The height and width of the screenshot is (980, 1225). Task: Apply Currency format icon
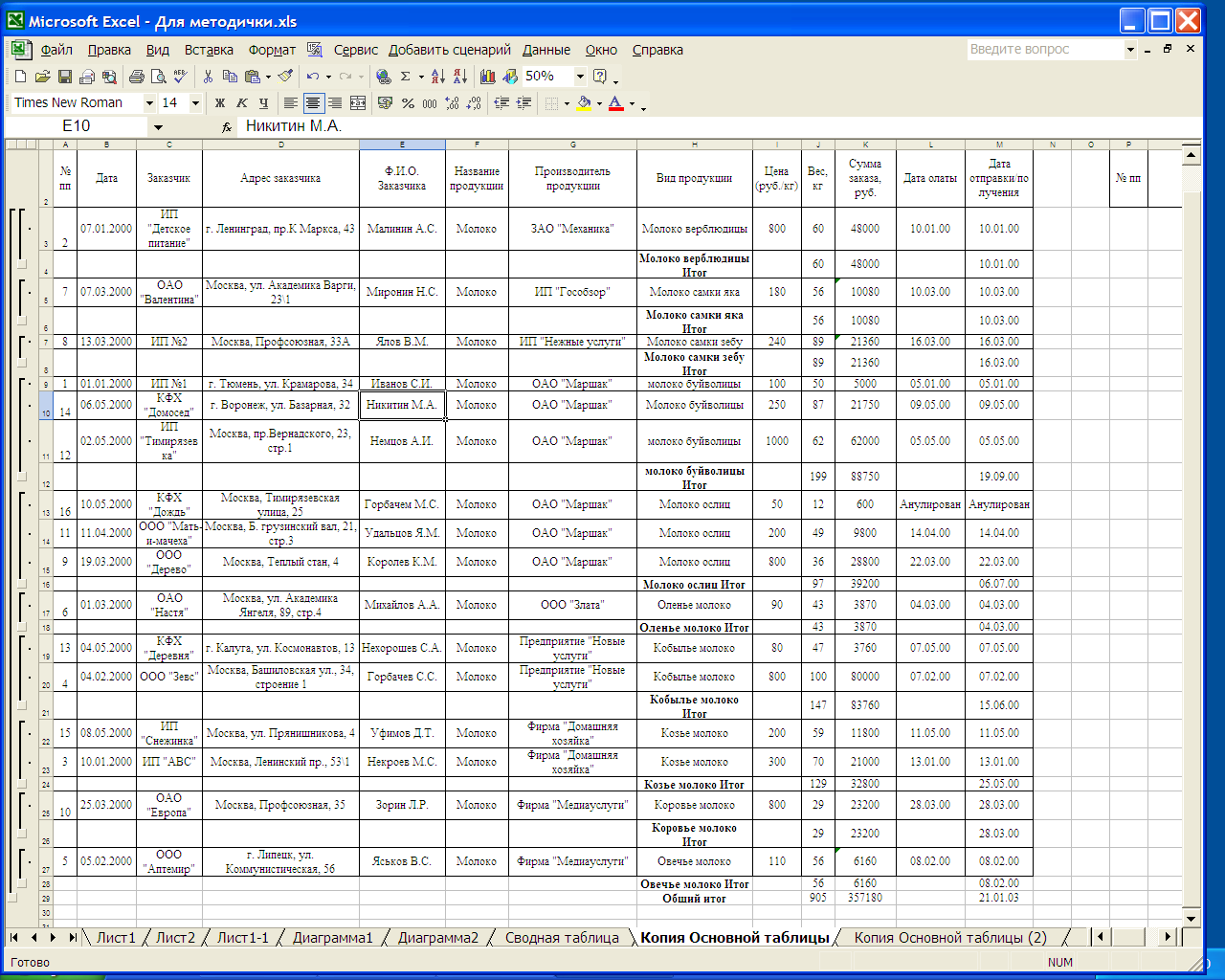(386, 102)
